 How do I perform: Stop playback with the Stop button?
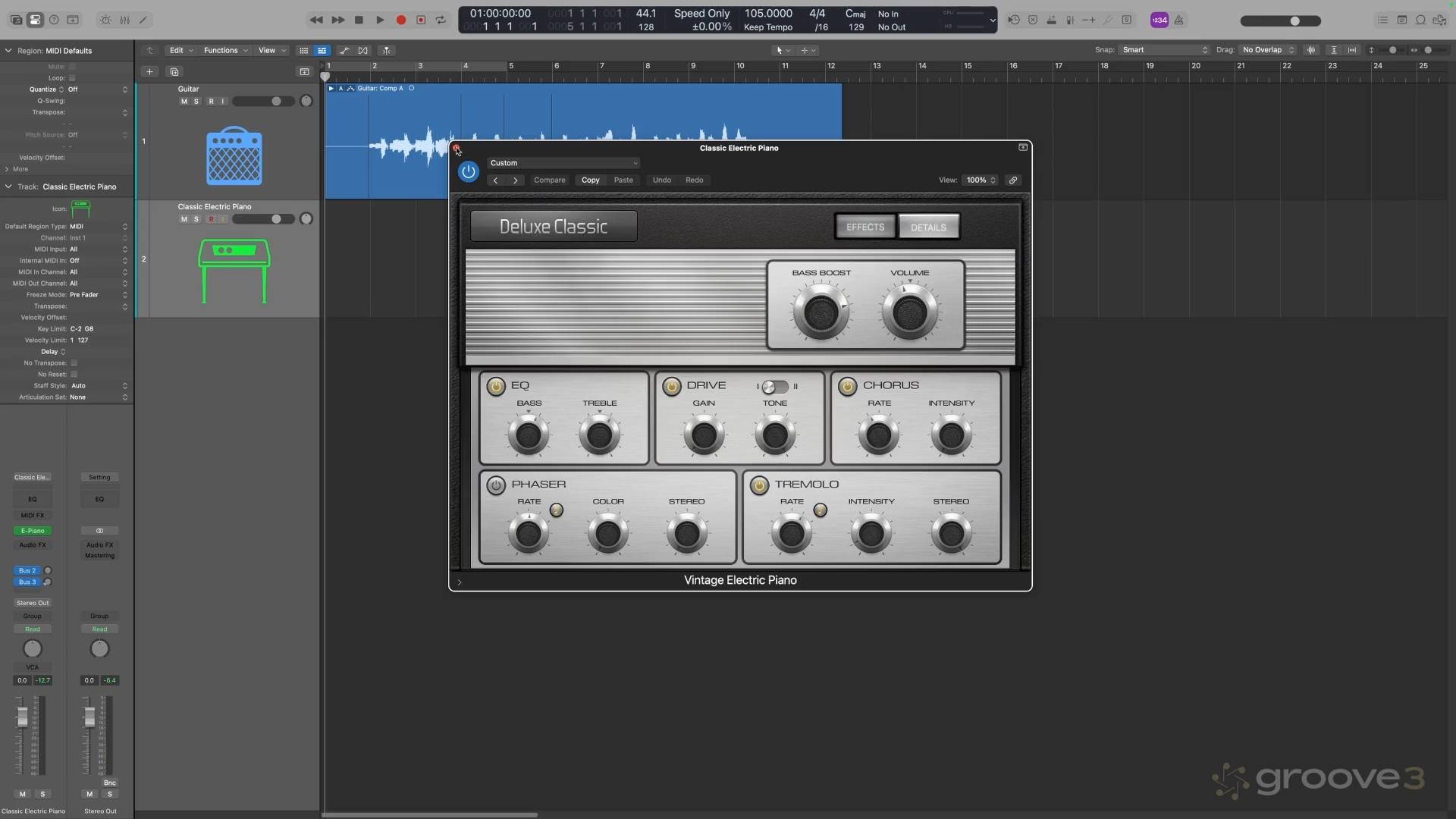click(x=359, y=20)
